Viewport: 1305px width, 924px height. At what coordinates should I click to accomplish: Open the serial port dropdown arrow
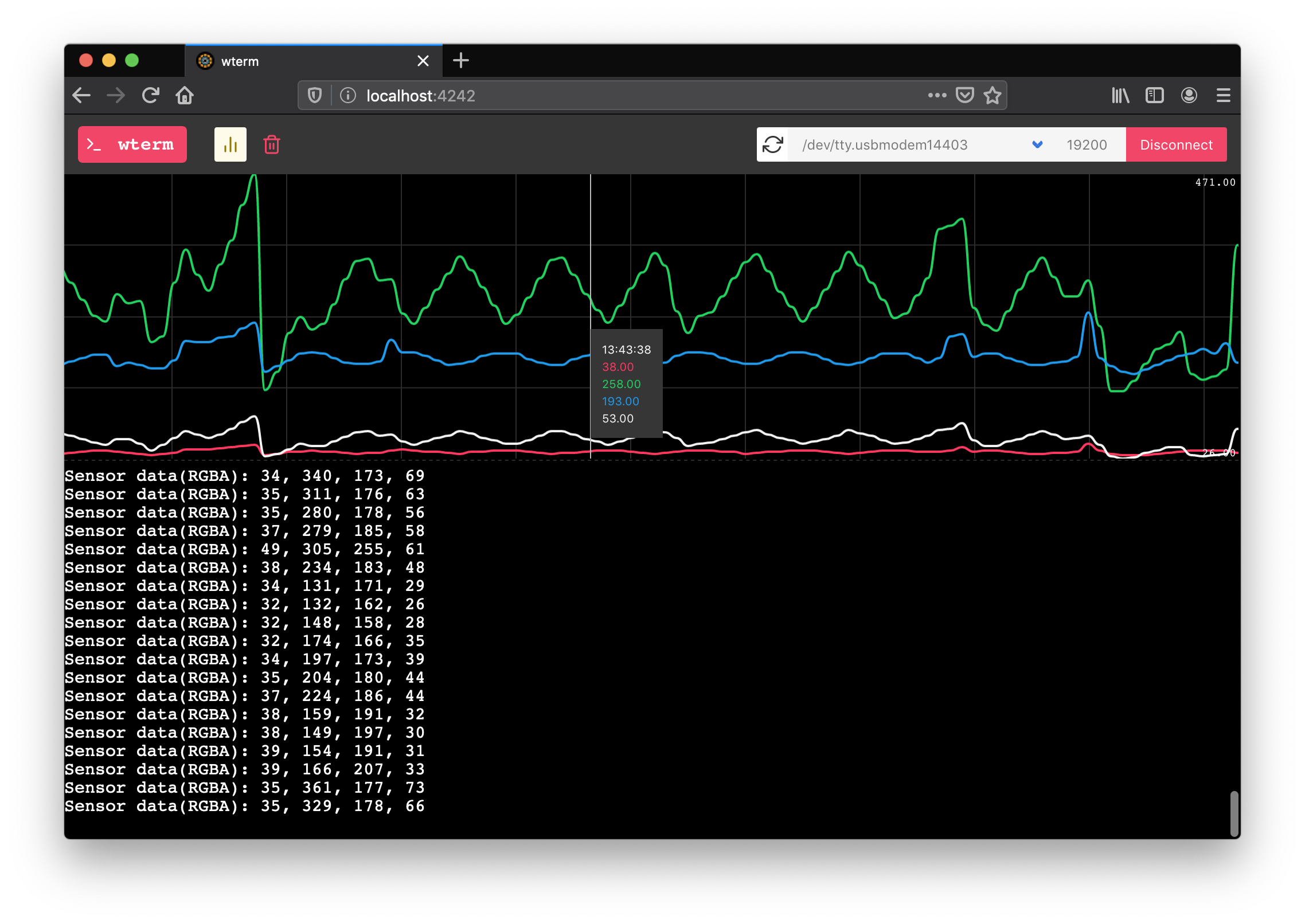pos(1037,144)
